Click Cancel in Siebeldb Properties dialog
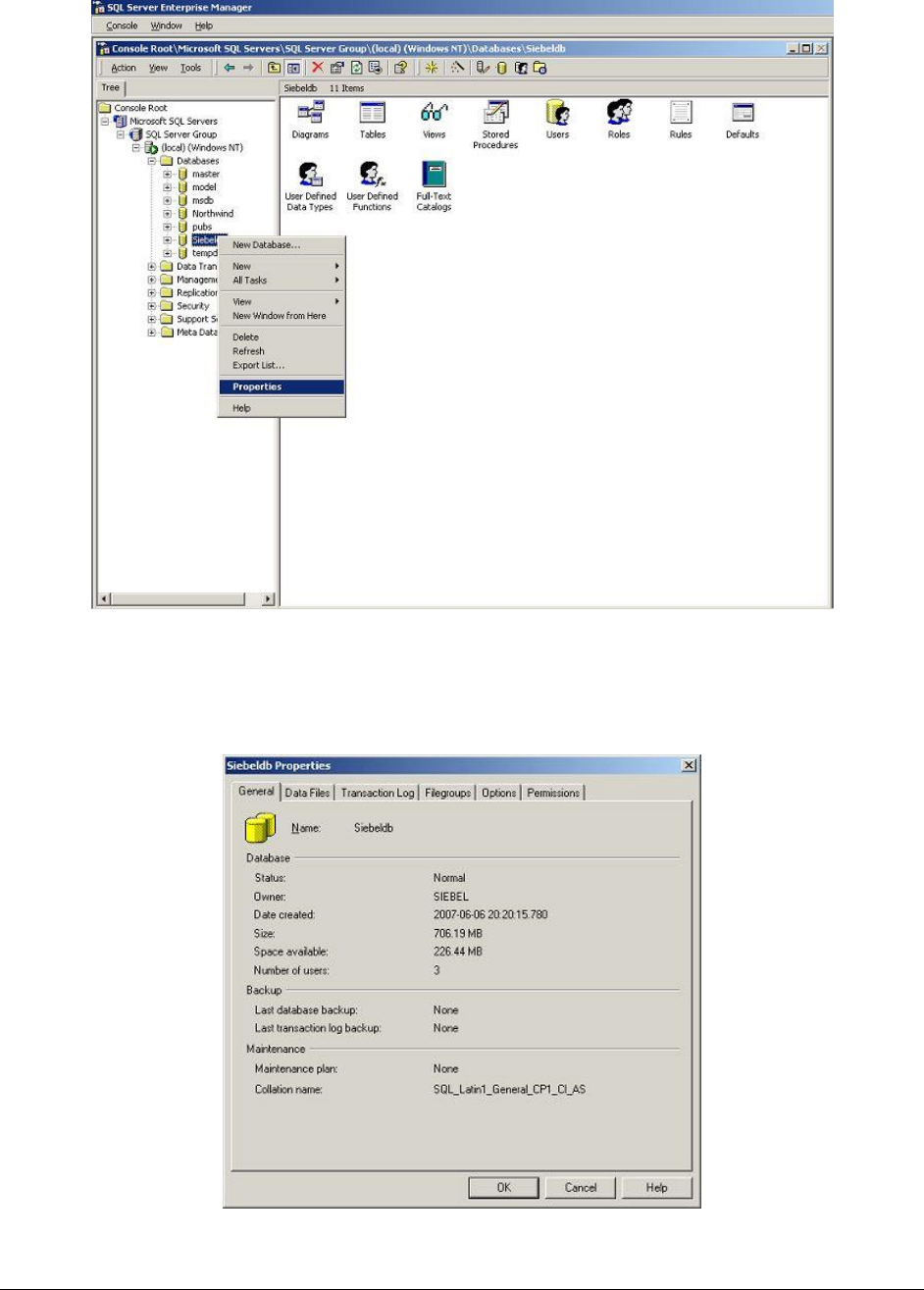 tap(580, 1187)
